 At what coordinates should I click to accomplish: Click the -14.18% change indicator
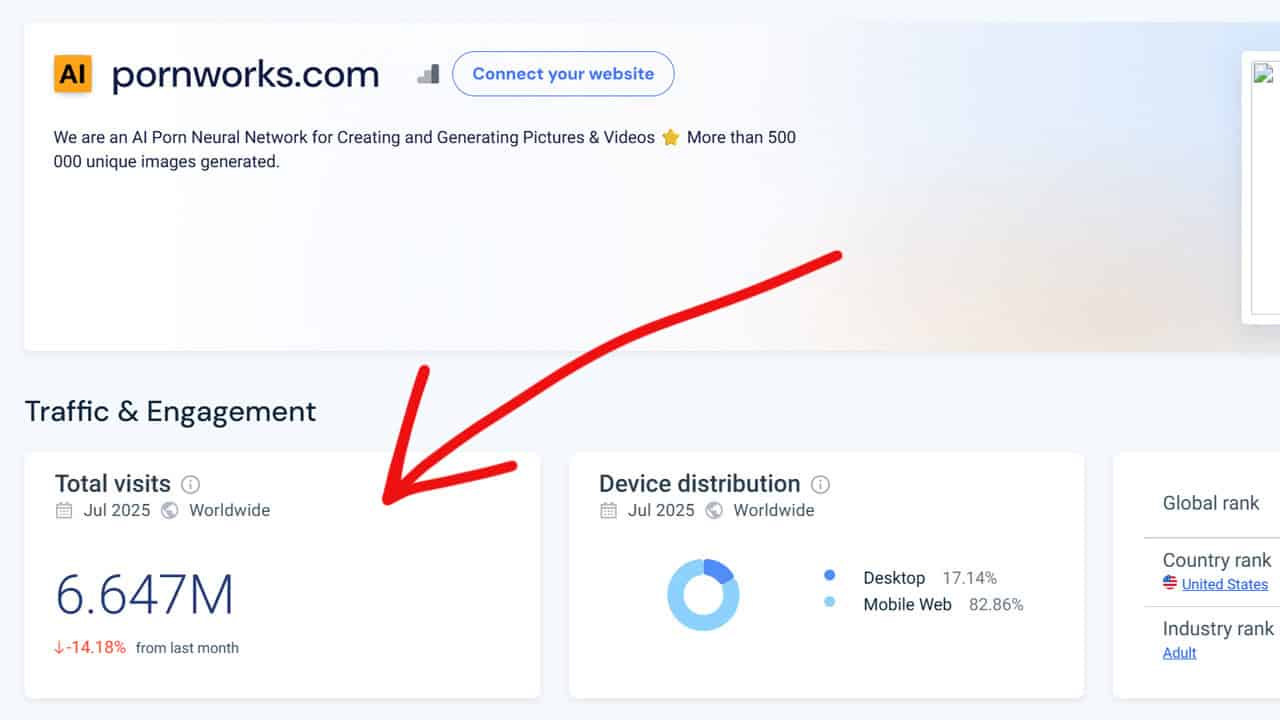[91, 648]
